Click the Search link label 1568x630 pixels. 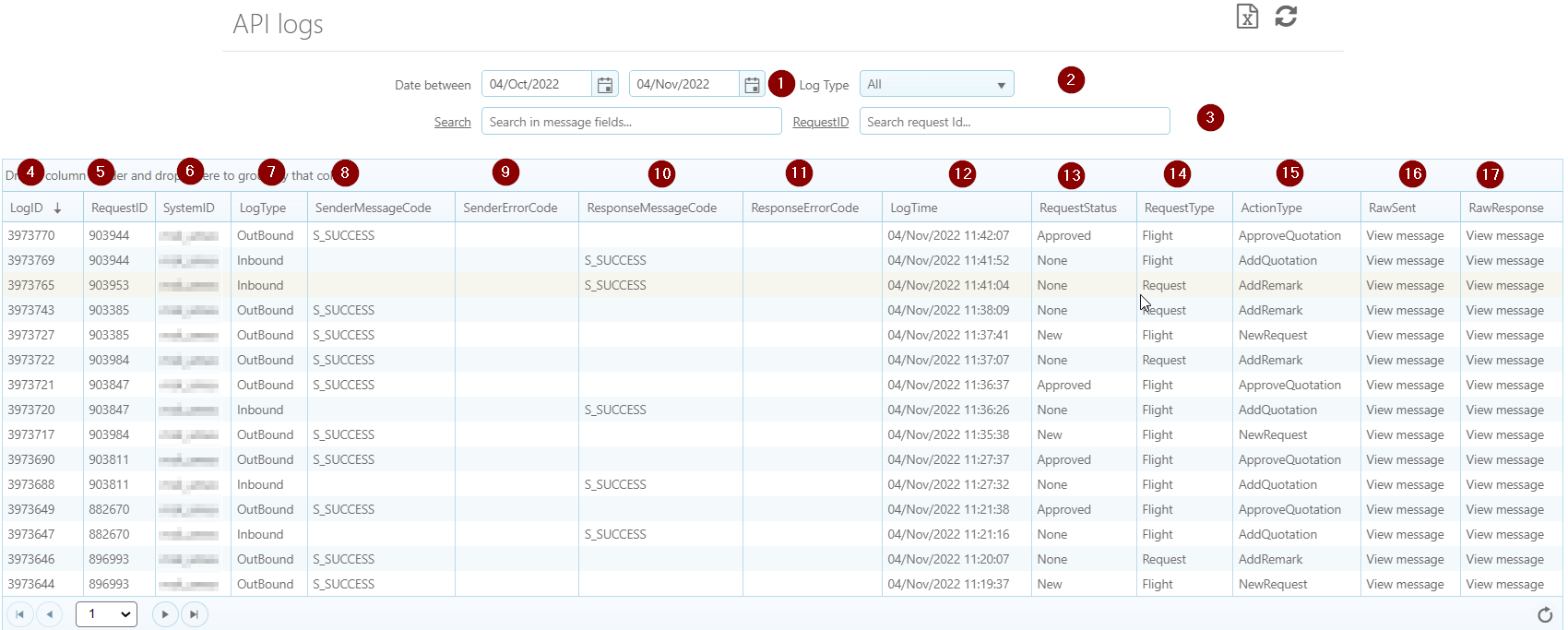453,122
